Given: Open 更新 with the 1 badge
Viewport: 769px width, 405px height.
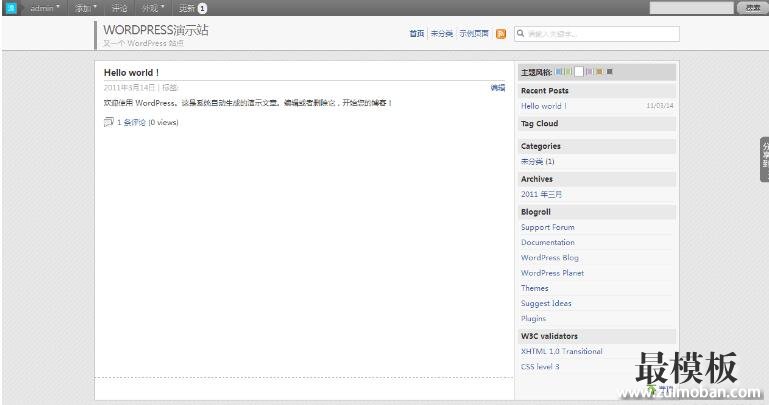Looking at the screenshot, I should pyautogui.click(x=192, y=8).
